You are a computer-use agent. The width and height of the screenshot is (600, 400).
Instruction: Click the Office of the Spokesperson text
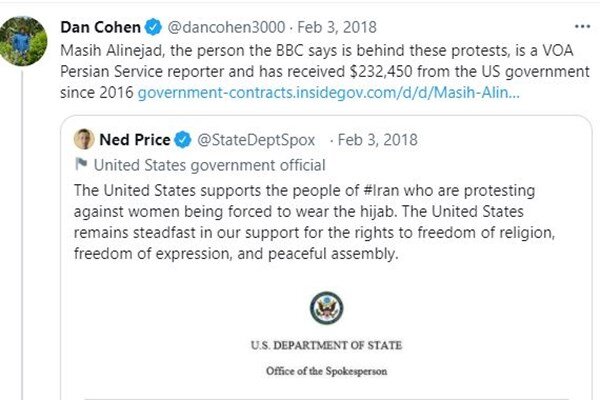pyautogui.click(x=326, y=369)
